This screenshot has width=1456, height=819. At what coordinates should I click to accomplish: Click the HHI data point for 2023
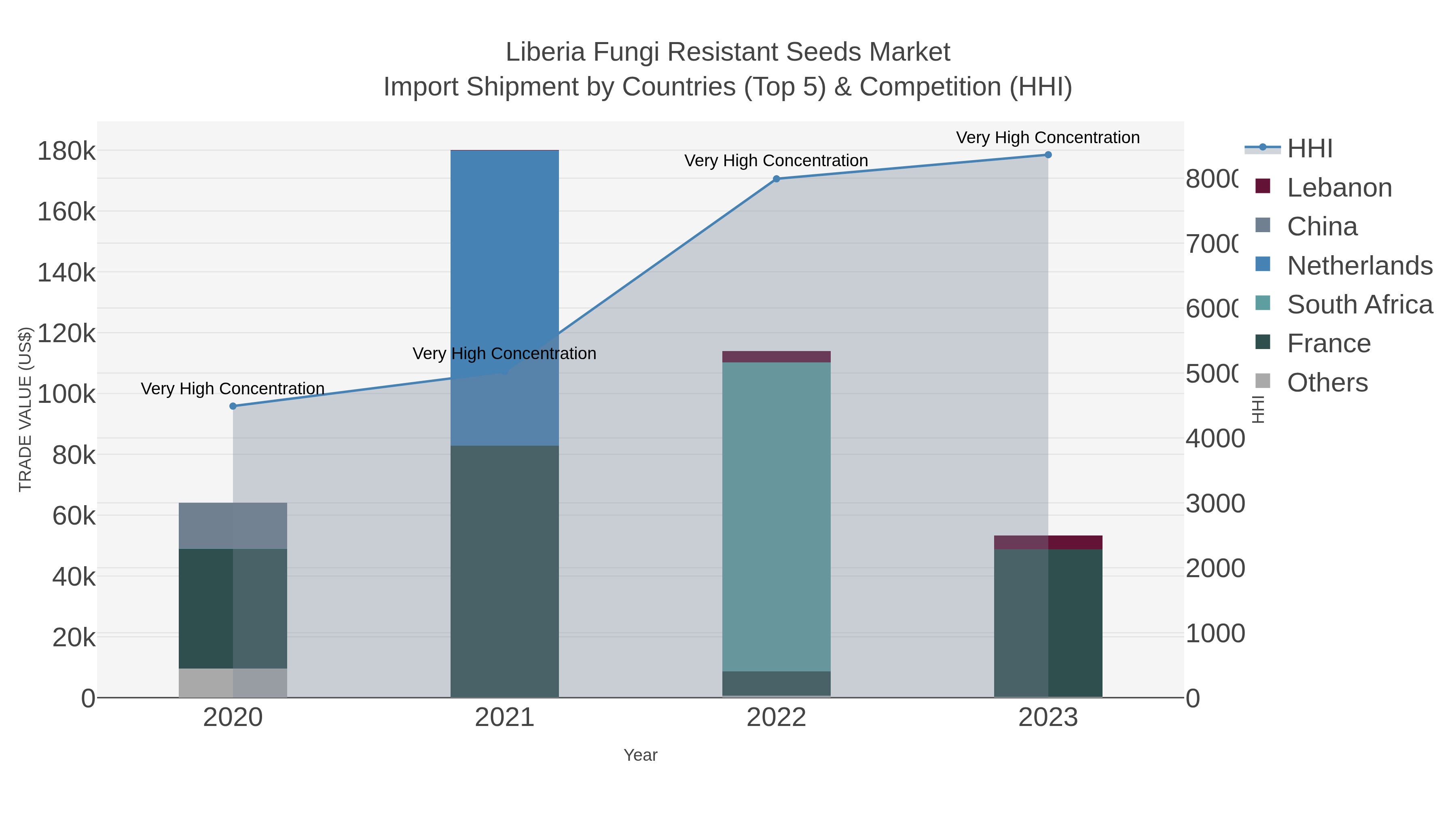[x=1048, y=155]
